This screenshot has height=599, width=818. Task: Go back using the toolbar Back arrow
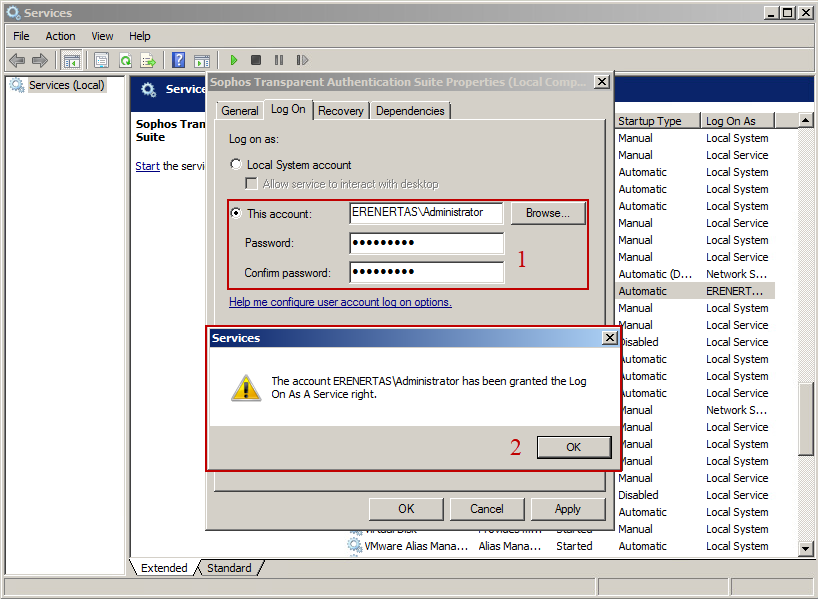[x=17, y=61]
